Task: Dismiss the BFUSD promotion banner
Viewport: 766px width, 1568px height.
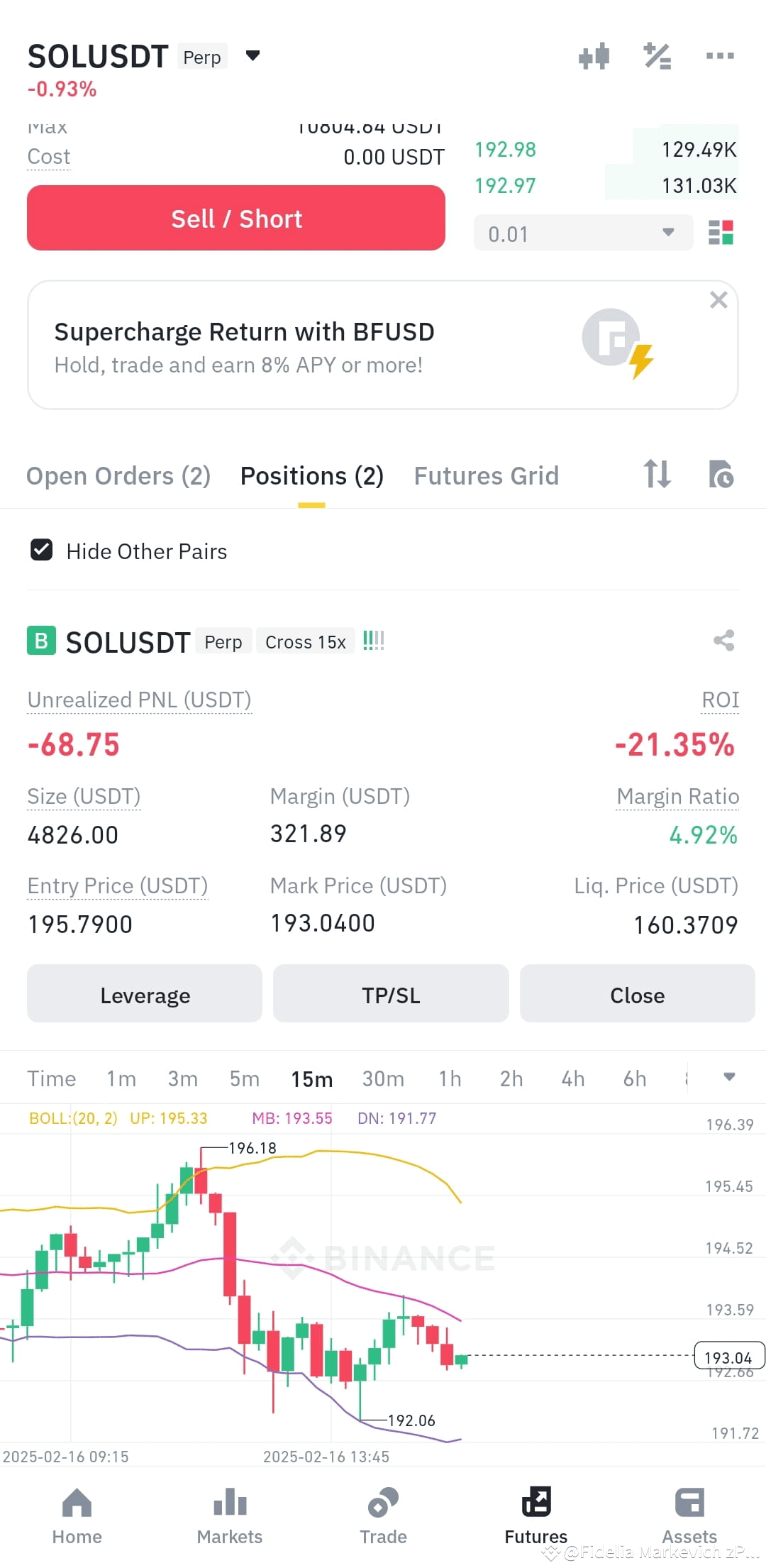Action: [x=718, y=300]
